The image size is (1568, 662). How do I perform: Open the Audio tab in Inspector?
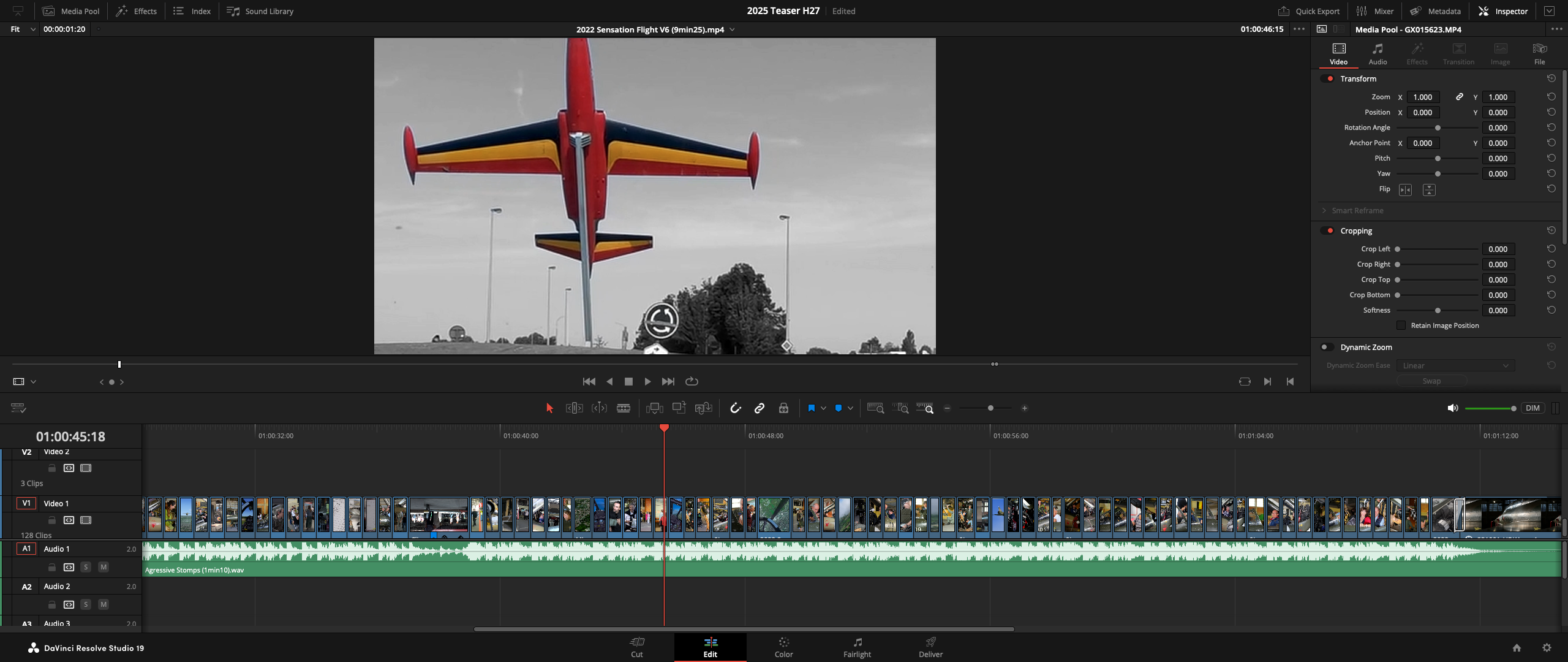(x=1378, y=54)
